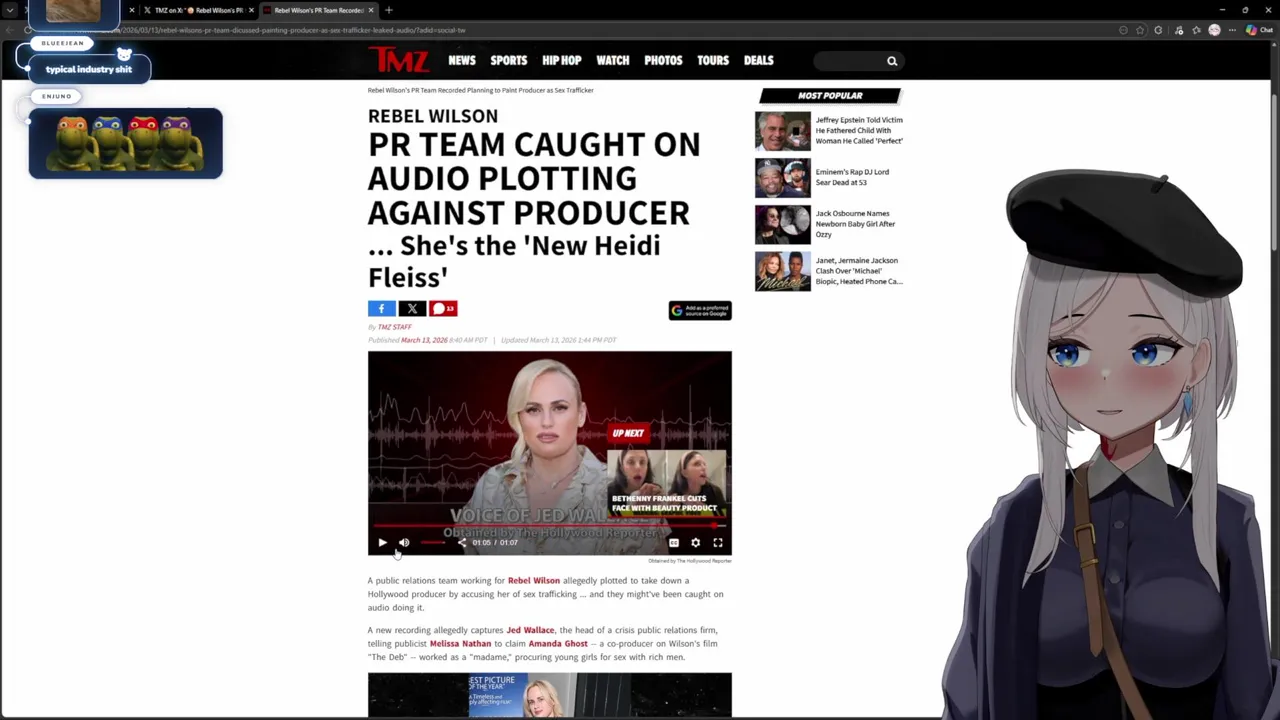This screenshot has width=1280, height=720.
Task: Open the DEALS nav item
Action: click(759, 60)
